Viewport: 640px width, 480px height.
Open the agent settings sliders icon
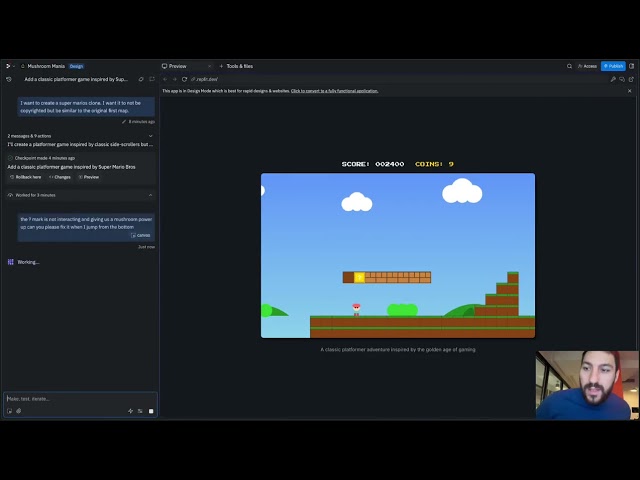tap(140, 411)
